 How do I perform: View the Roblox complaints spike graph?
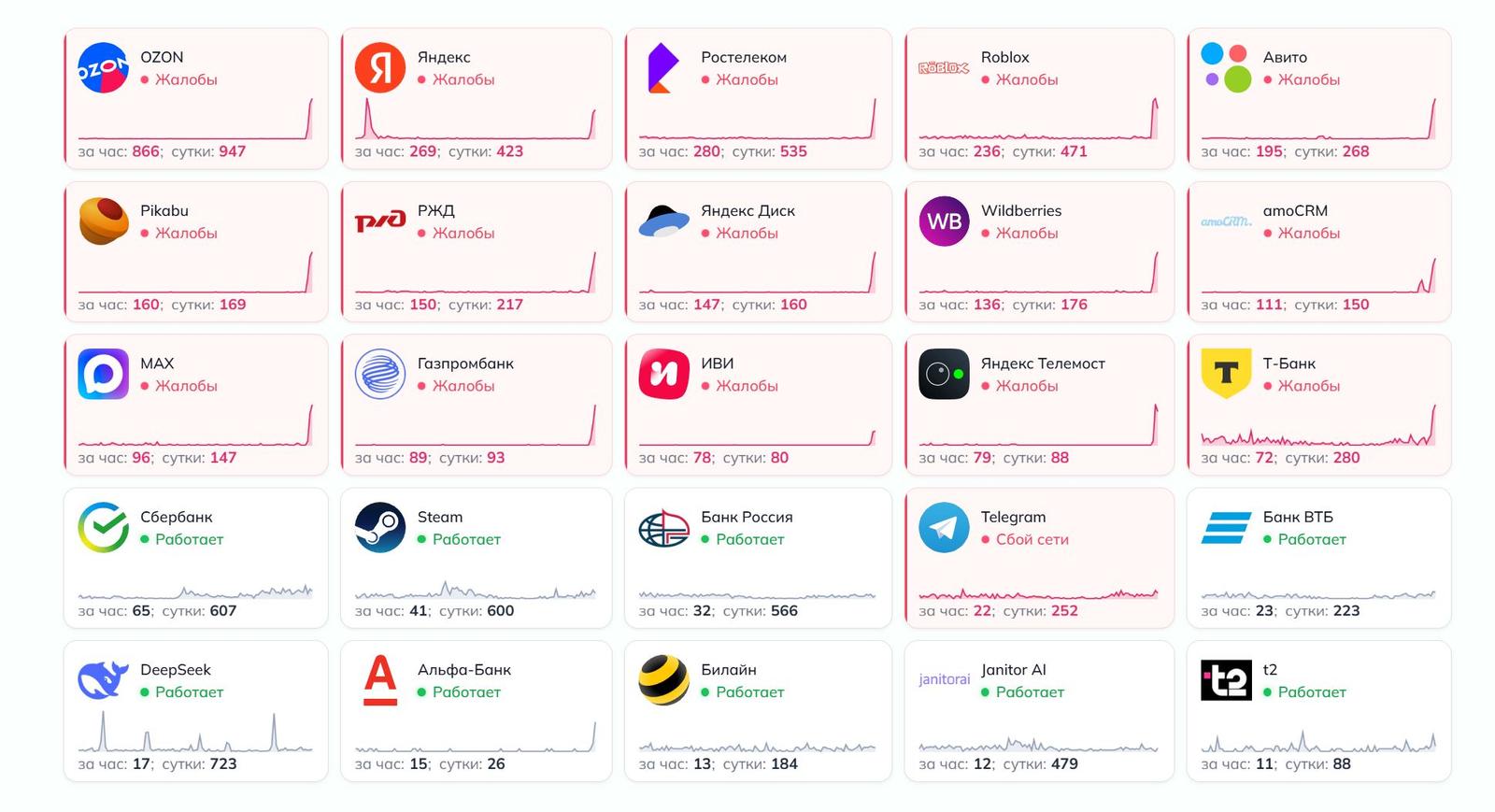click(x=1038, y=118)
